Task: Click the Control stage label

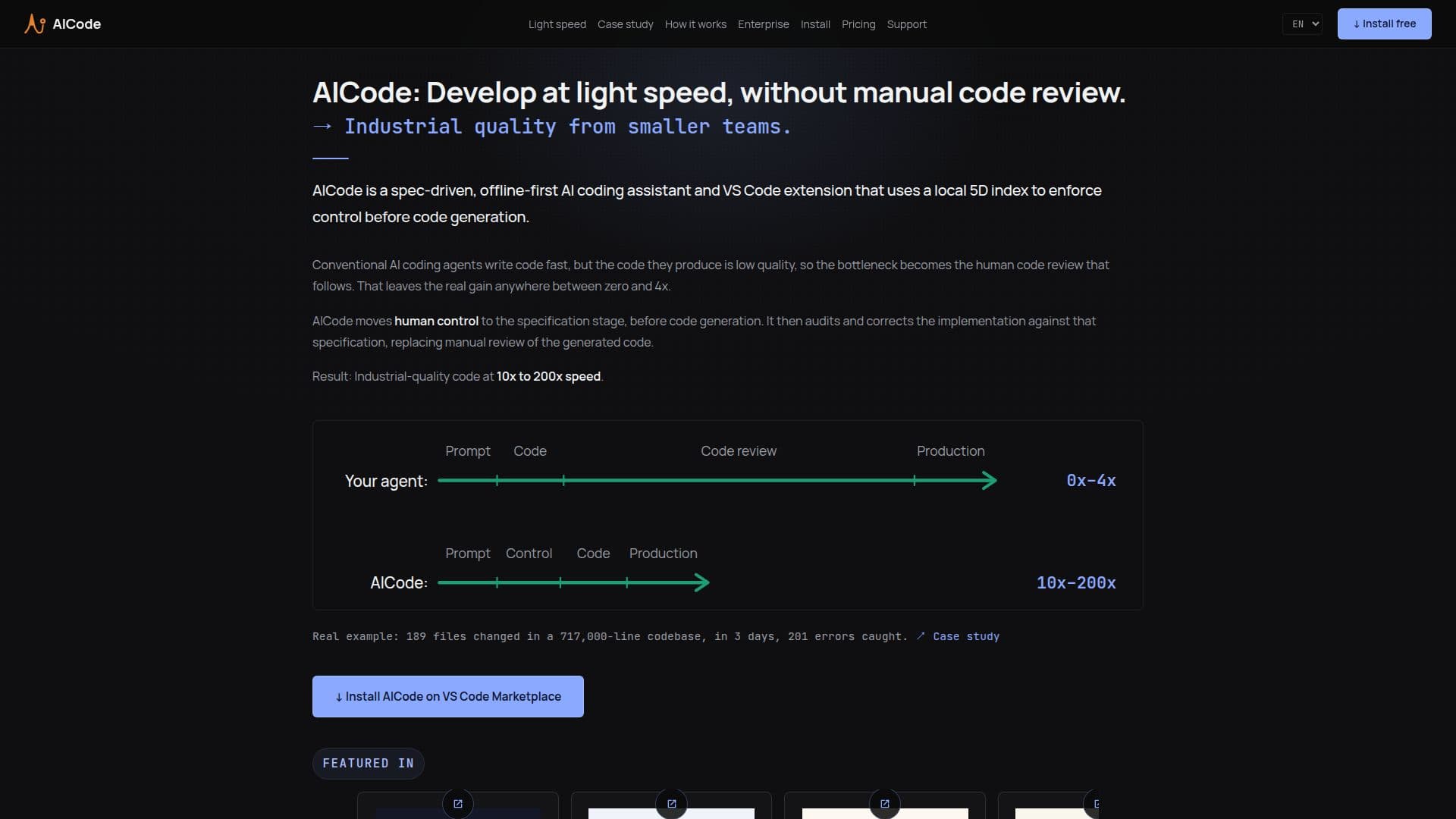Action: (x=529, y=553)
